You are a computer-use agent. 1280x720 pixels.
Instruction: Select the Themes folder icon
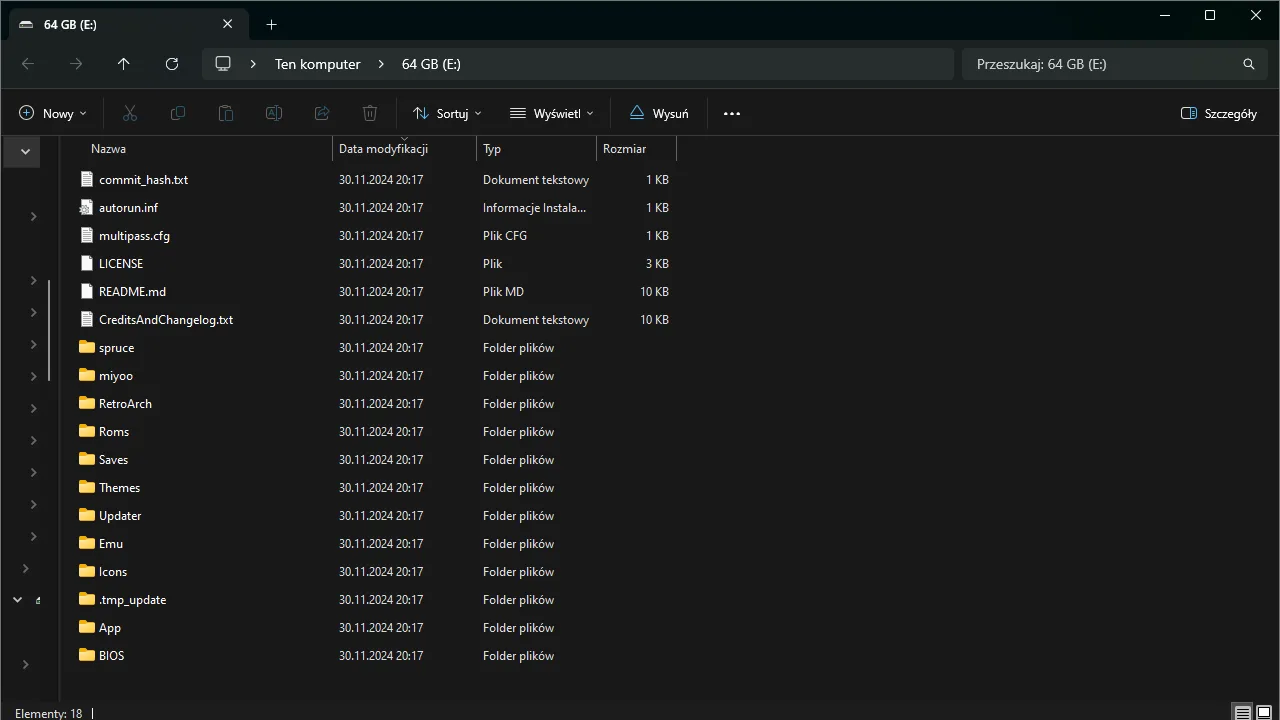click(x=87, y=488)
